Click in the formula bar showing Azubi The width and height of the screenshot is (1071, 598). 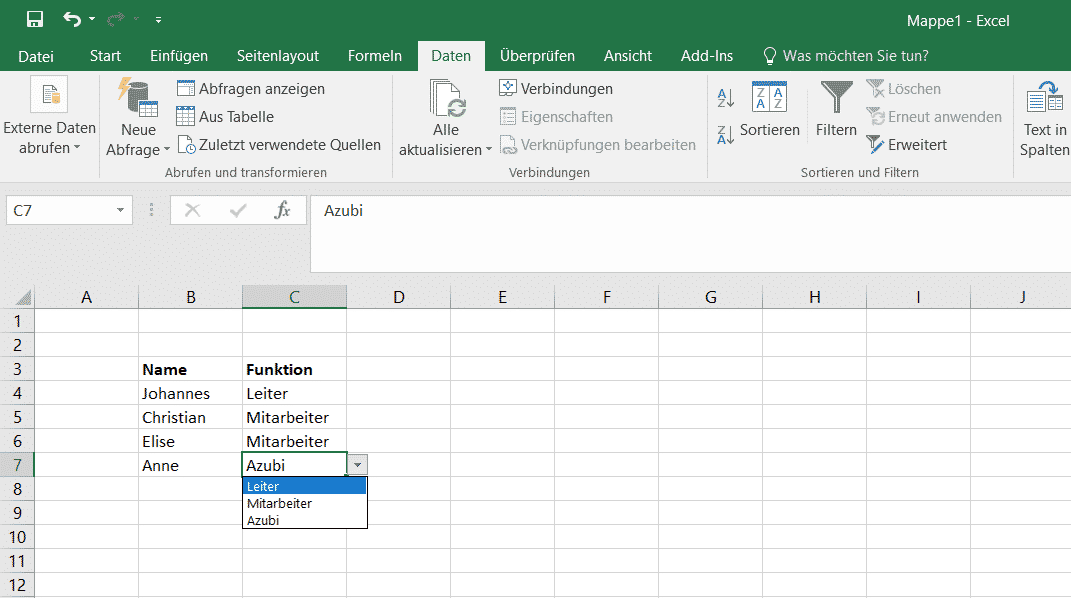pyautogui.click(x=690, y=233)
